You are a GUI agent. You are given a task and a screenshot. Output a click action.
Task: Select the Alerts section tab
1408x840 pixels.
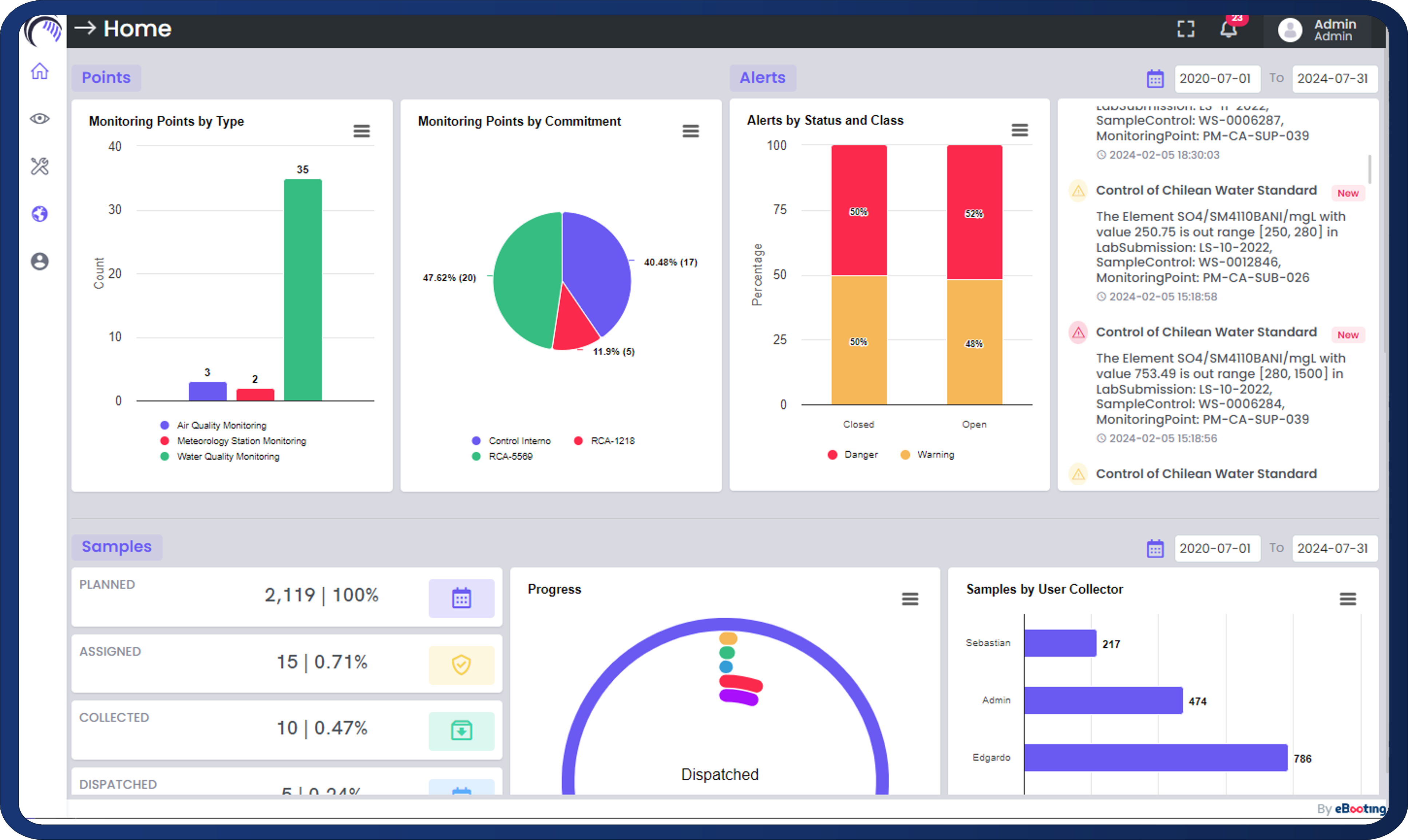(x=763, y=78)
